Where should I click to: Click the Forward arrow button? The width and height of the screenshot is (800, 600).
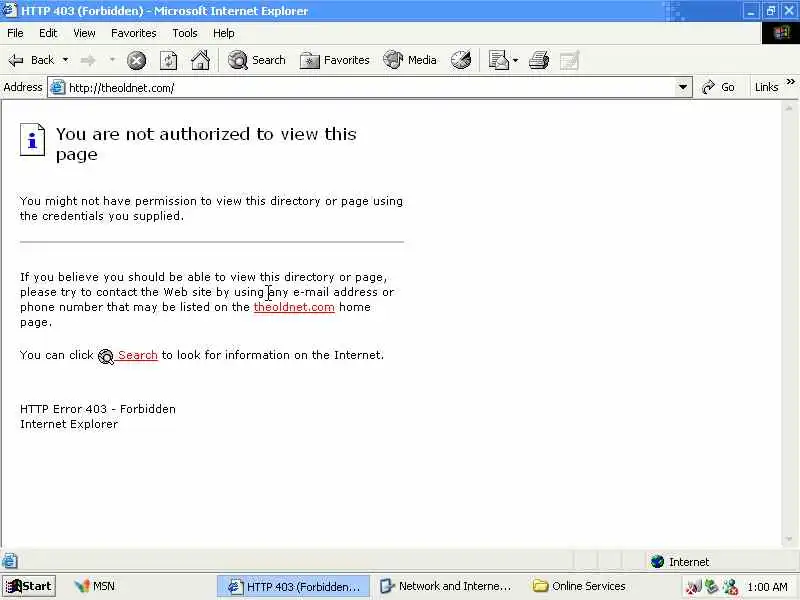88,61
